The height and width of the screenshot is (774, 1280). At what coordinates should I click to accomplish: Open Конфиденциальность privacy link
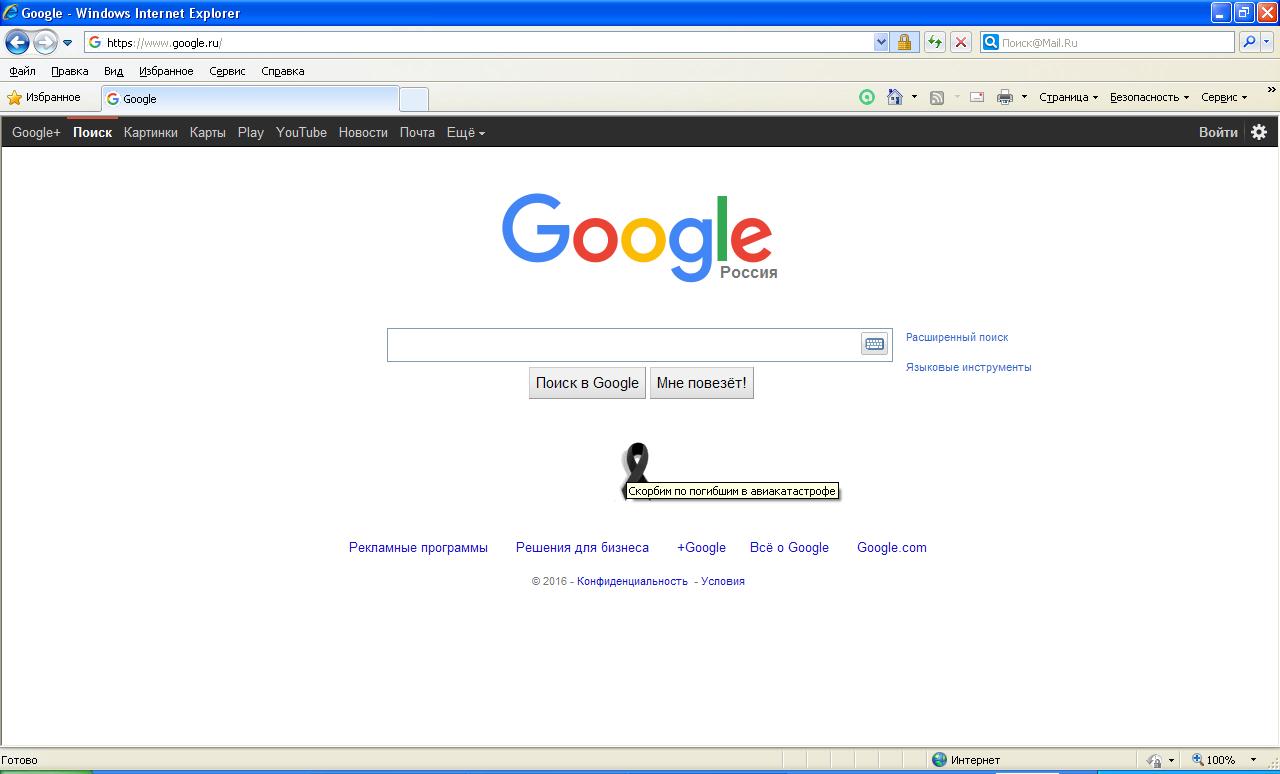[x=632, y=581]
